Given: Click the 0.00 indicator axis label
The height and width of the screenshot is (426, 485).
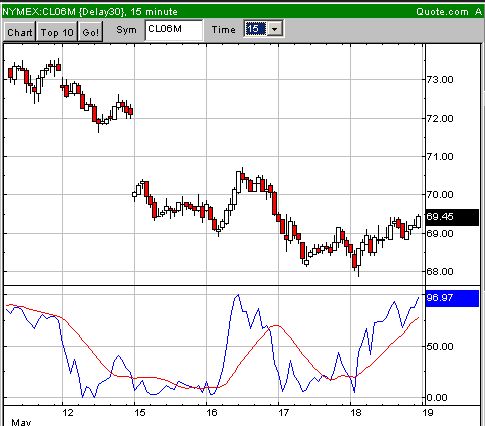Looking at the screenshot, I should tap(437, 398).
